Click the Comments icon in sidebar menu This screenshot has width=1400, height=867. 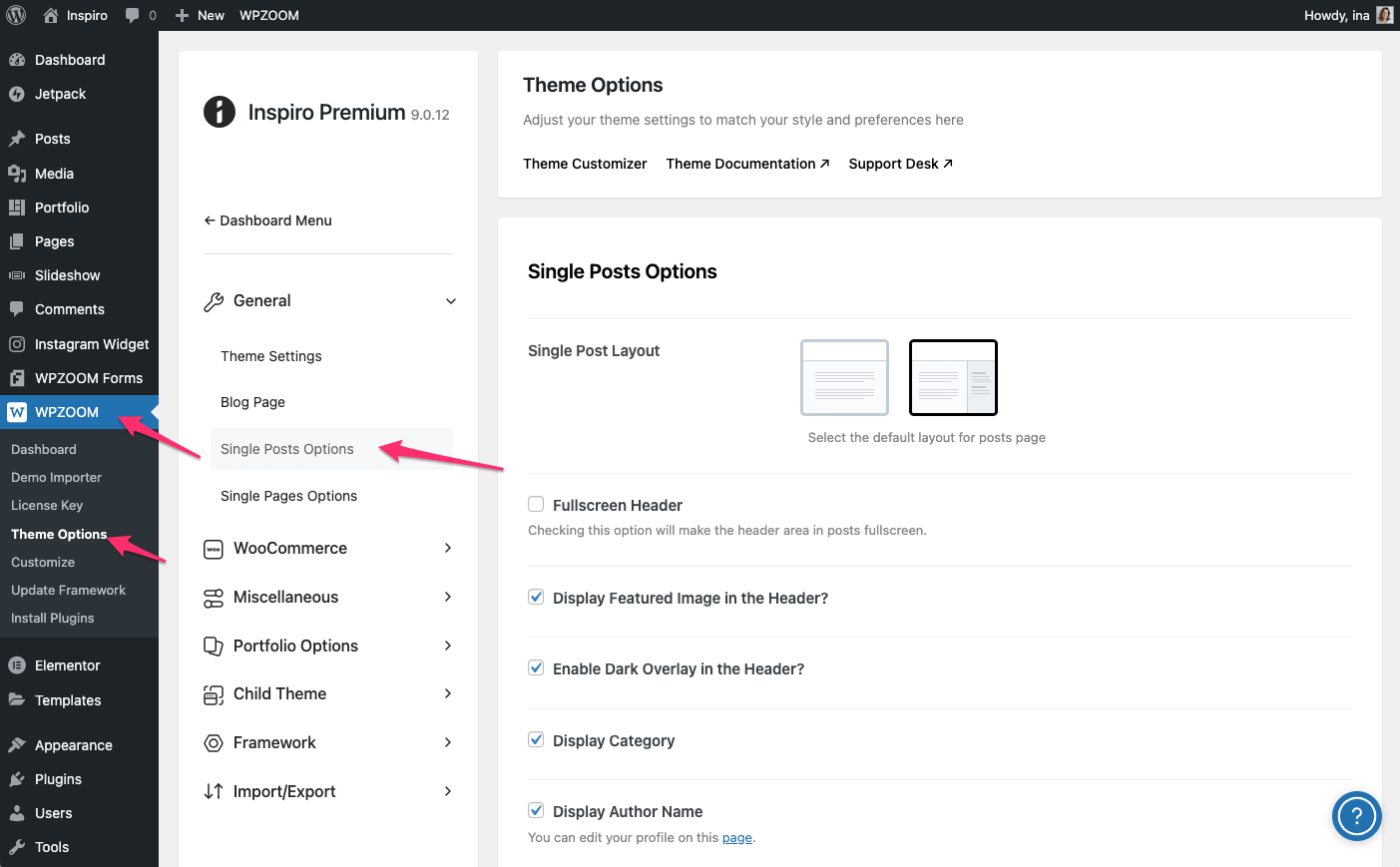point(17,309)
